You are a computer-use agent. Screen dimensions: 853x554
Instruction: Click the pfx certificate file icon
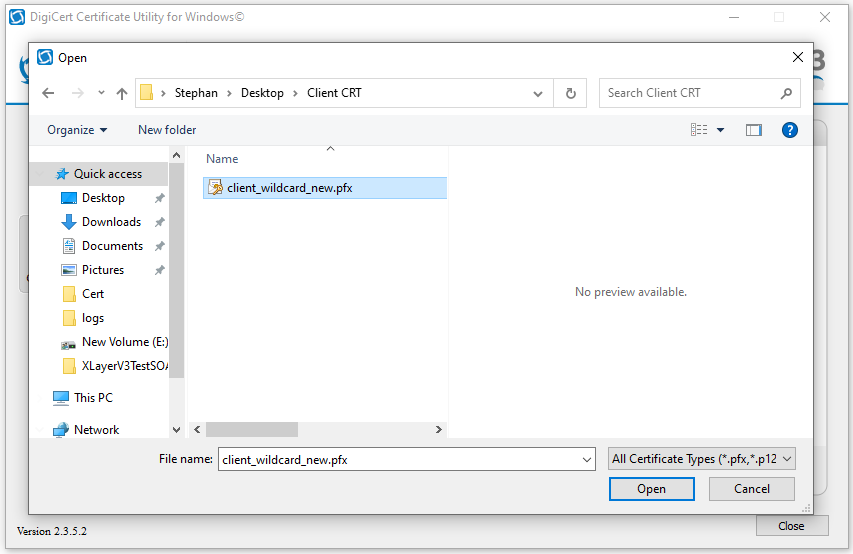tap(215, 188)
